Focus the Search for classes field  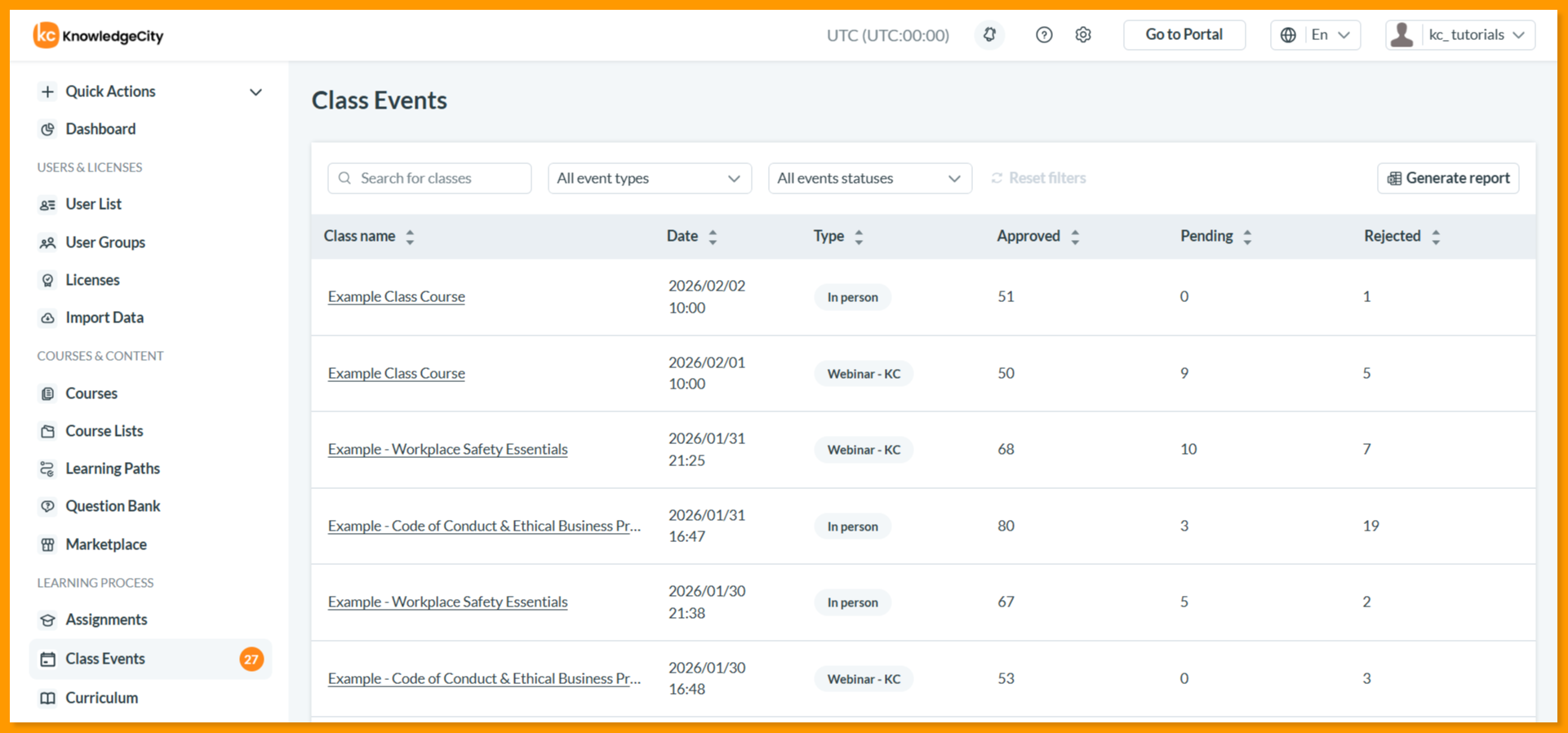[x=429, y=178]
